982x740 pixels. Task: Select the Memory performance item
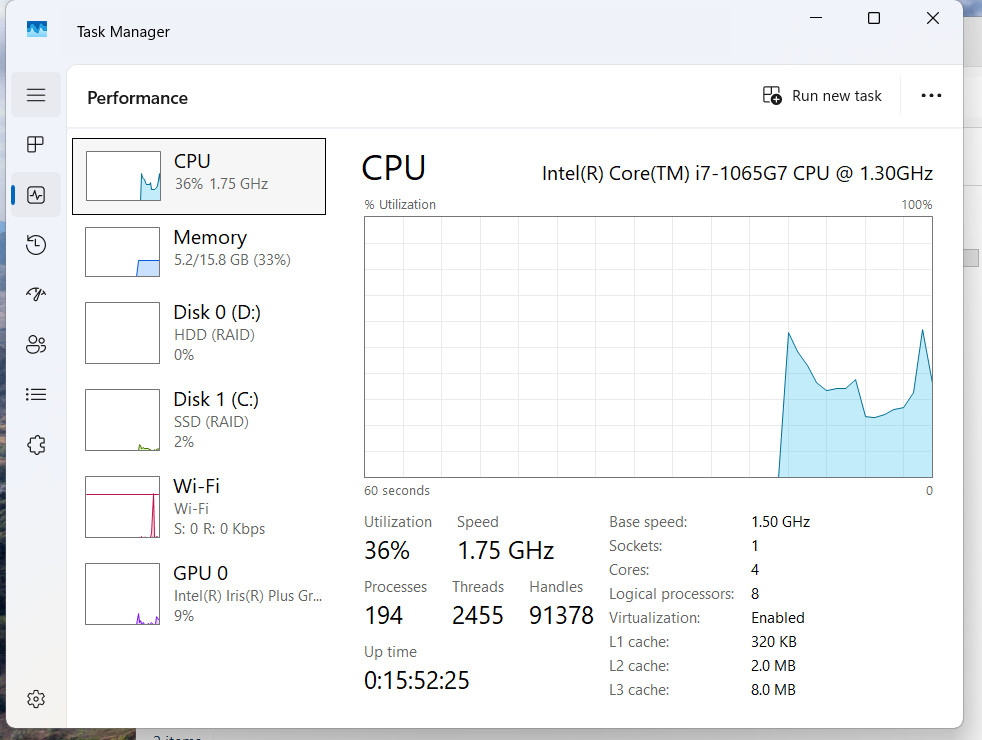point(199,252)
